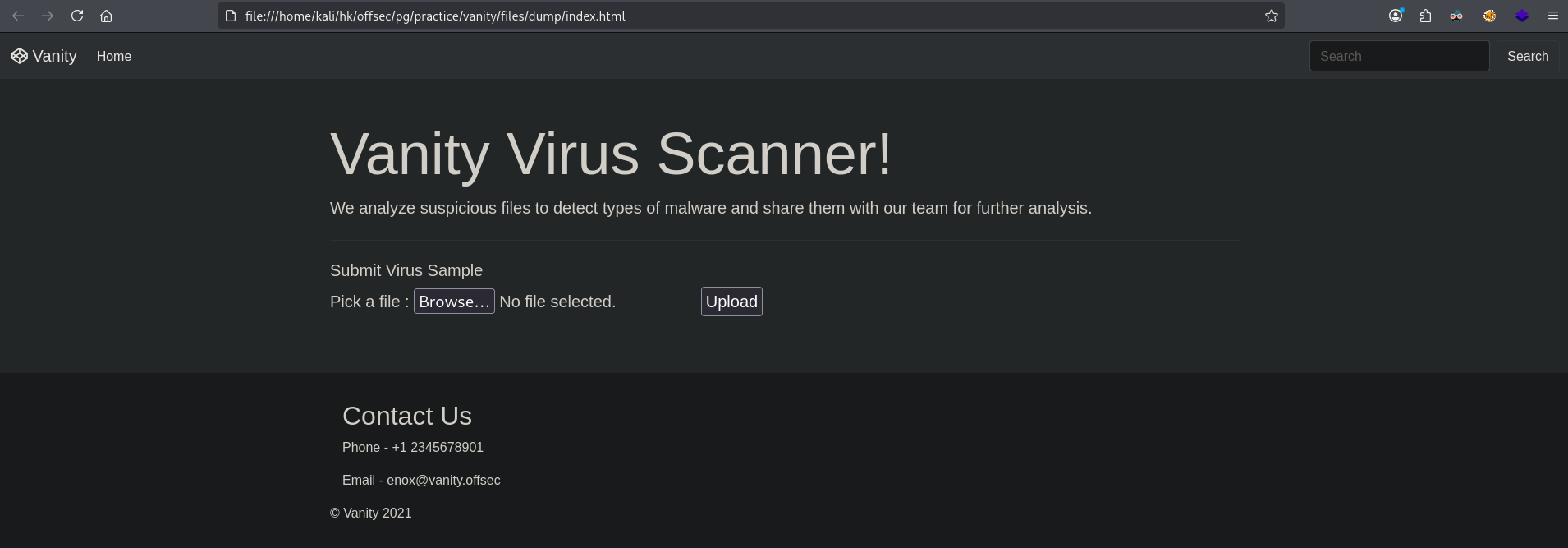Bookmark this page with the star

(1271, 16)
